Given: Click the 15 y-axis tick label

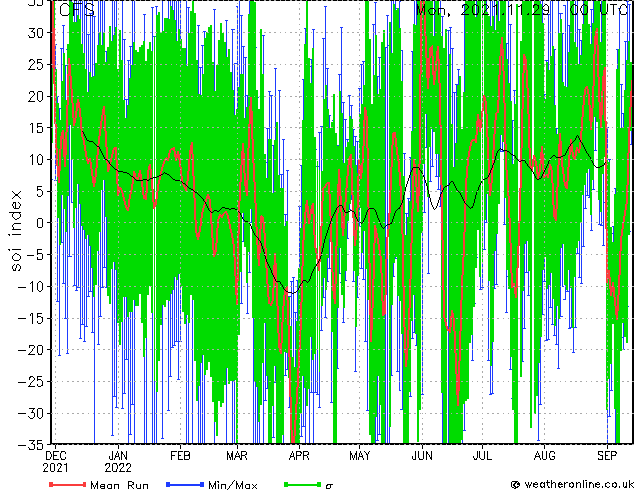Looking at the screenshot, I should click(x=36, y=128).
